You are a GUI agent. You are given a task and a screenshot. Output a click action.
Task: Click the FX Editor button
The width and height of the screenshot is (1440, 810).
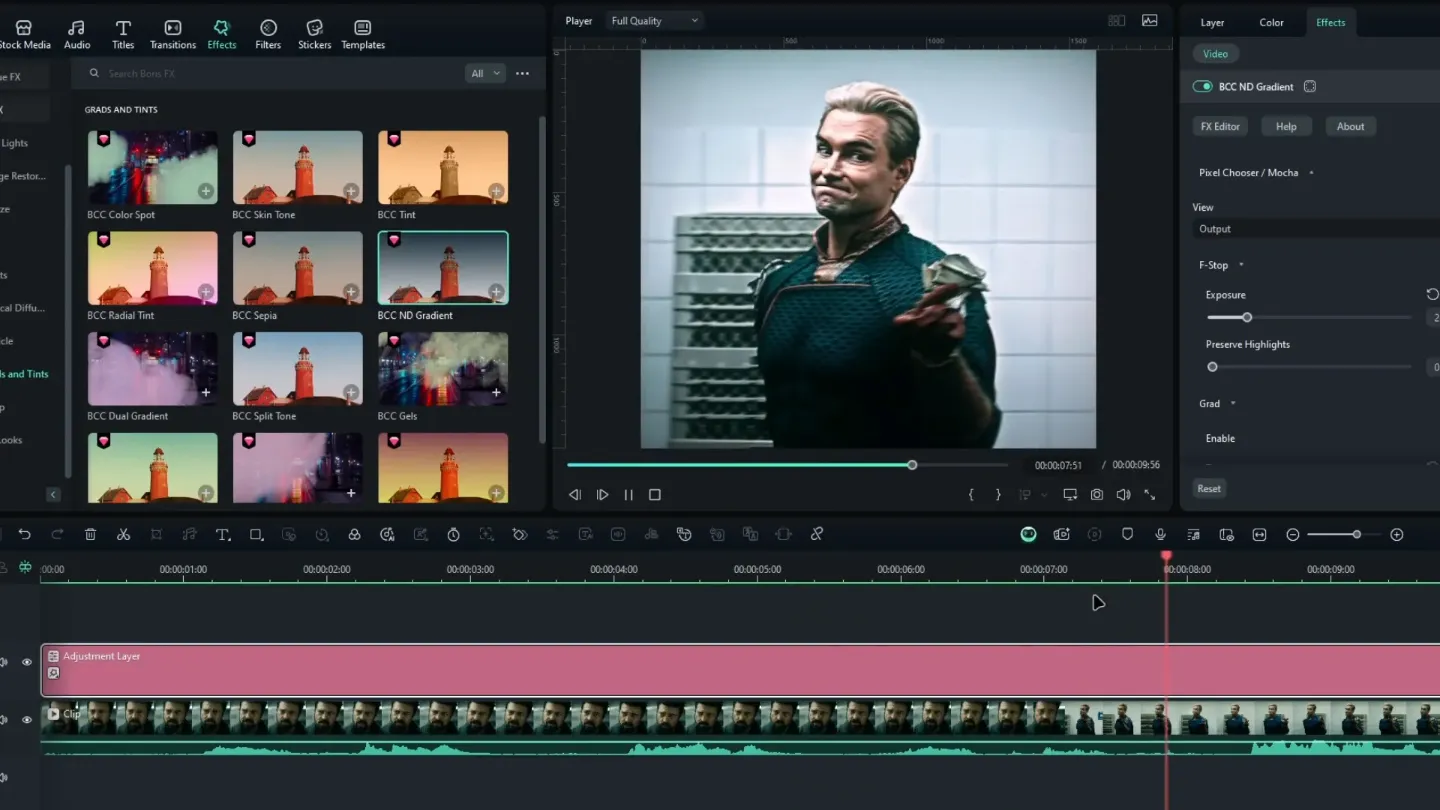[1220, 126]
